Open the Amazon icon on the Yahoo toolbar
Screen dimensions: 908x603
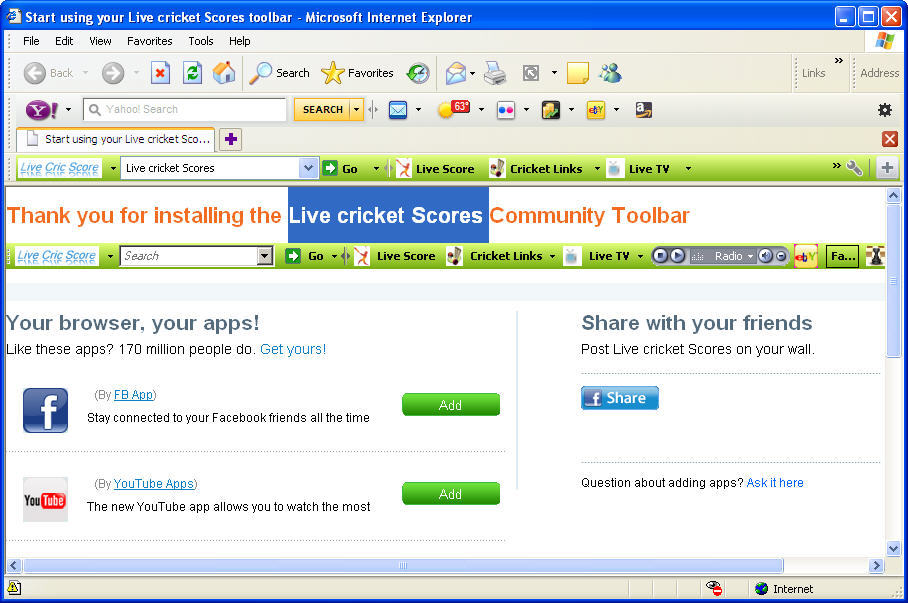pos(645,111)
